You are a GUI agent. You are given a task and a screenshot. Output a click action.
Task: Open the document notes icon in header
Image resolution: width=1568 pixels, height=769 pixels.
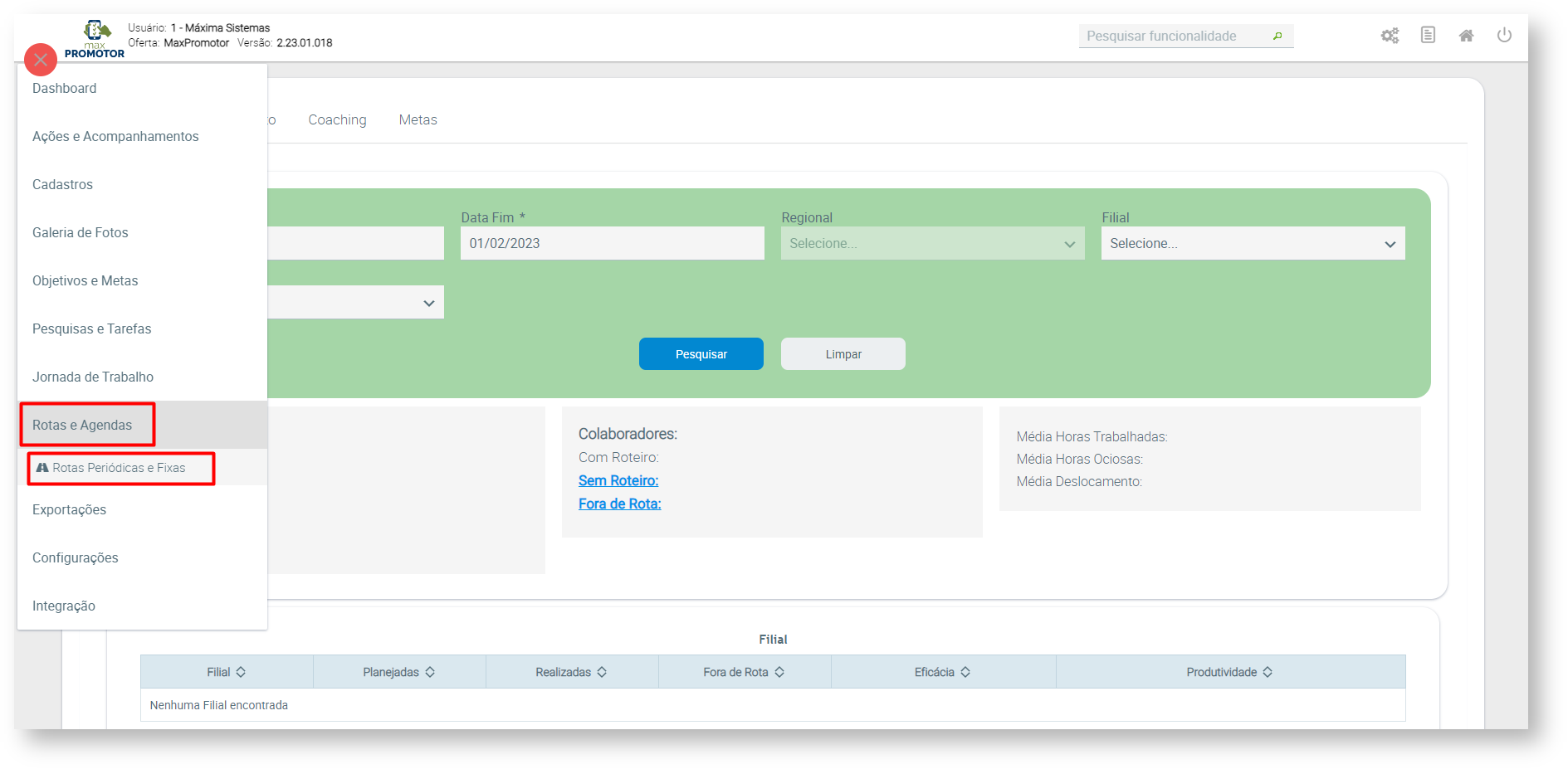[1428, 35]
